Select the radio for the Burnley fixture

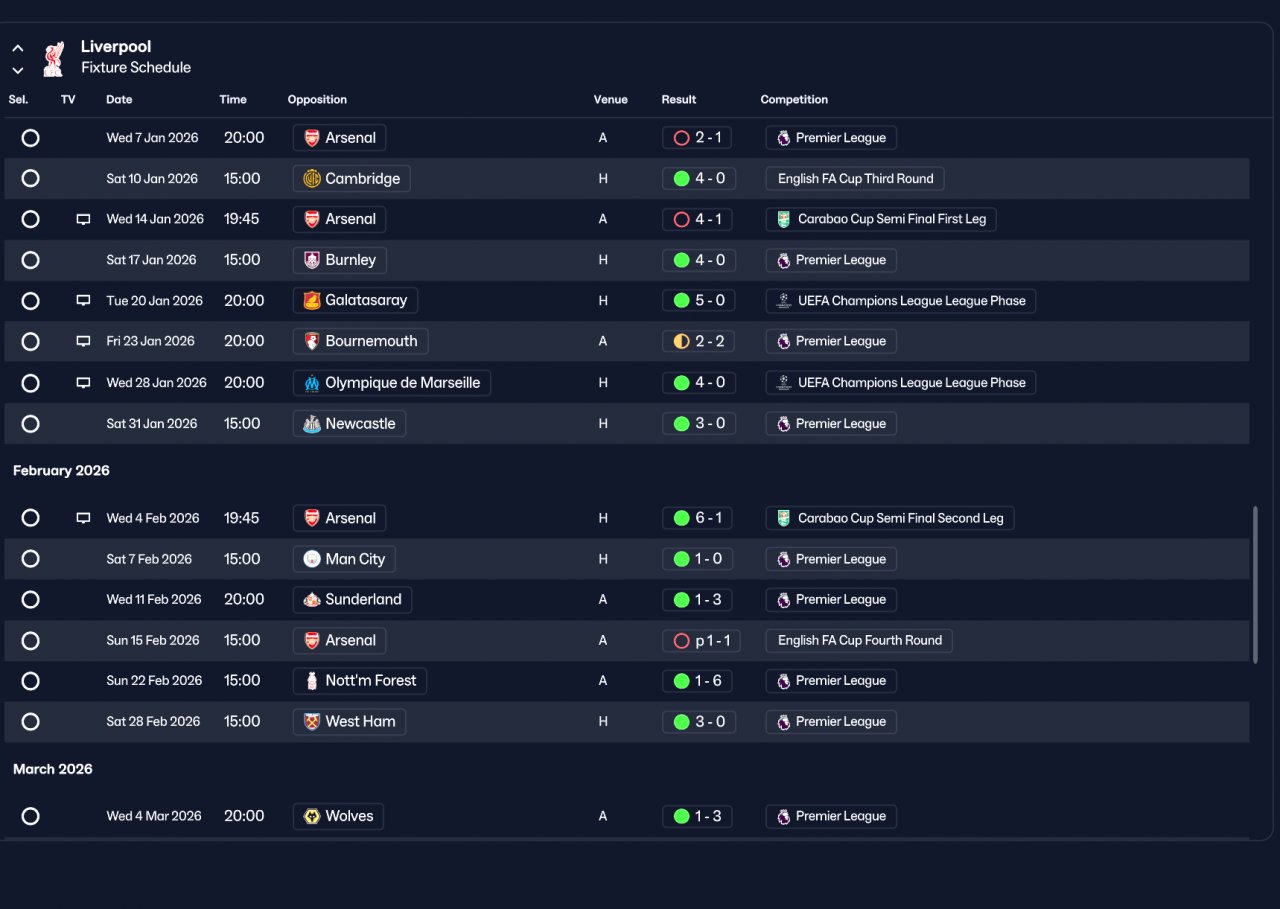[x=30, y=260]
